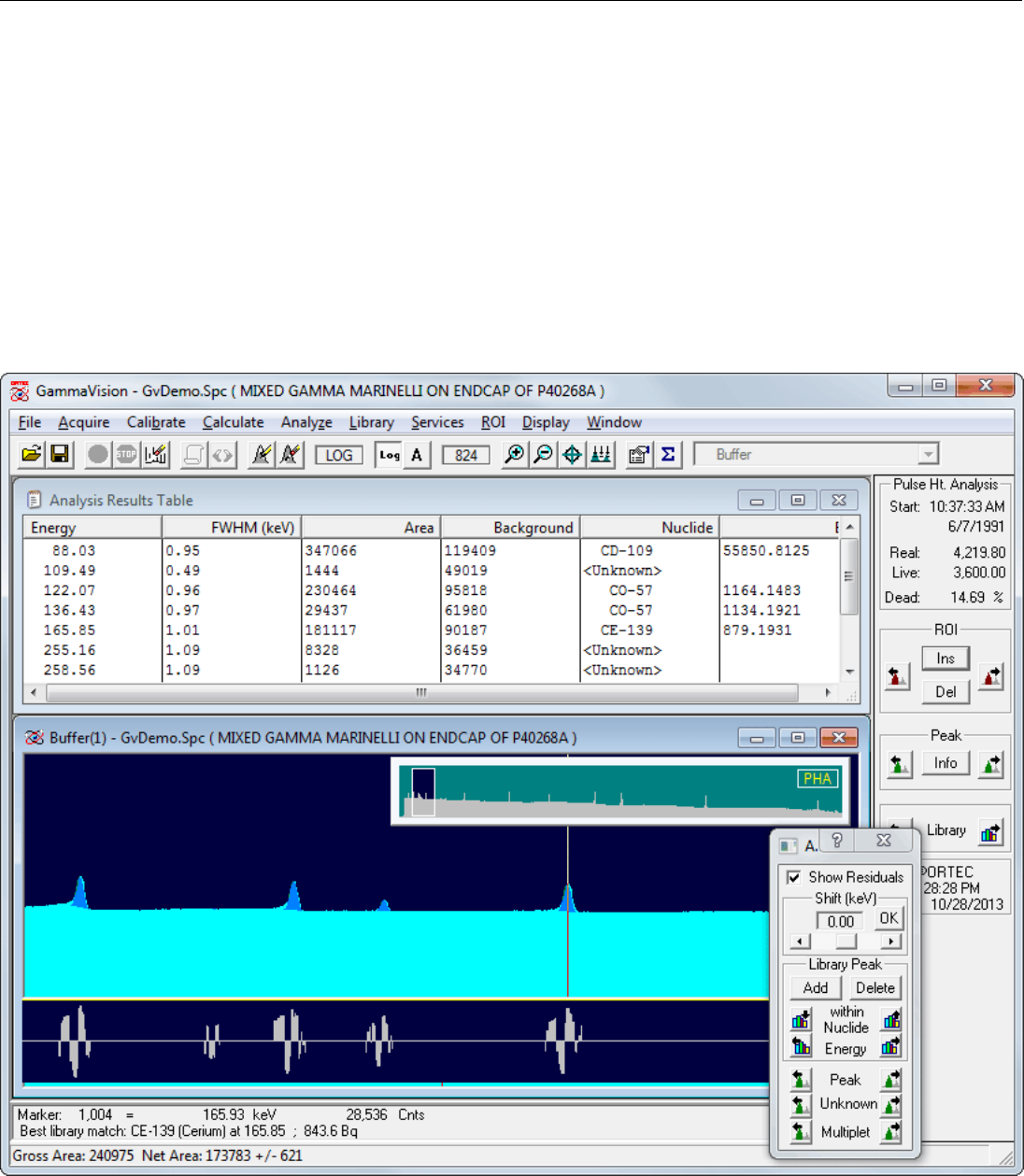Click the save floppy disk icon
The height and width of the screenshot is (1176, 1024).
59,455
